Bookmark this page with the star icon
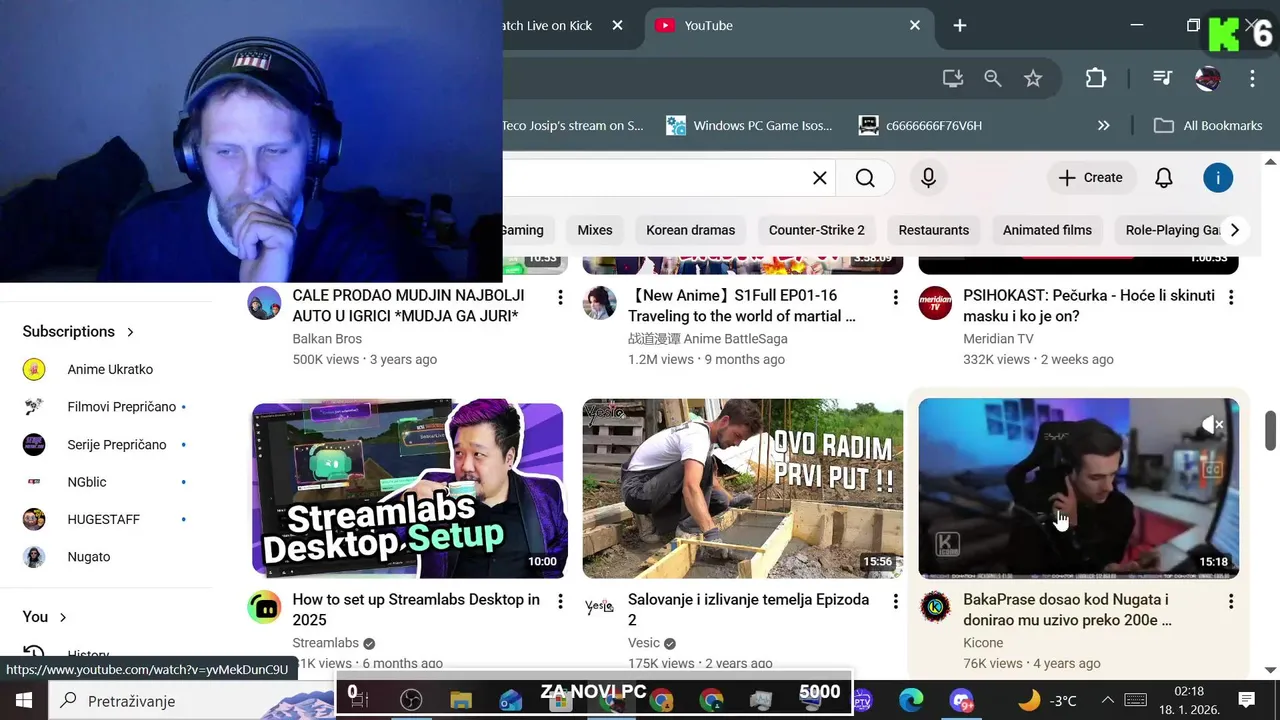Viewport: 1280px width, 720px height. pyautogui.click(x=1033, y=78)
